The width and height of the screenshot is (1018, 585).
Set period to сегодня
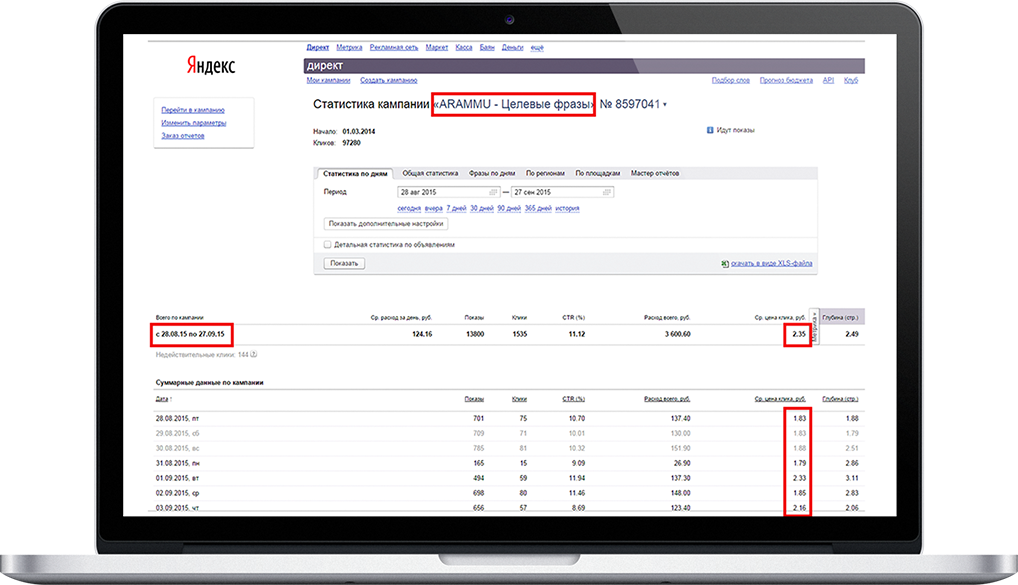(x=409, y=208)
